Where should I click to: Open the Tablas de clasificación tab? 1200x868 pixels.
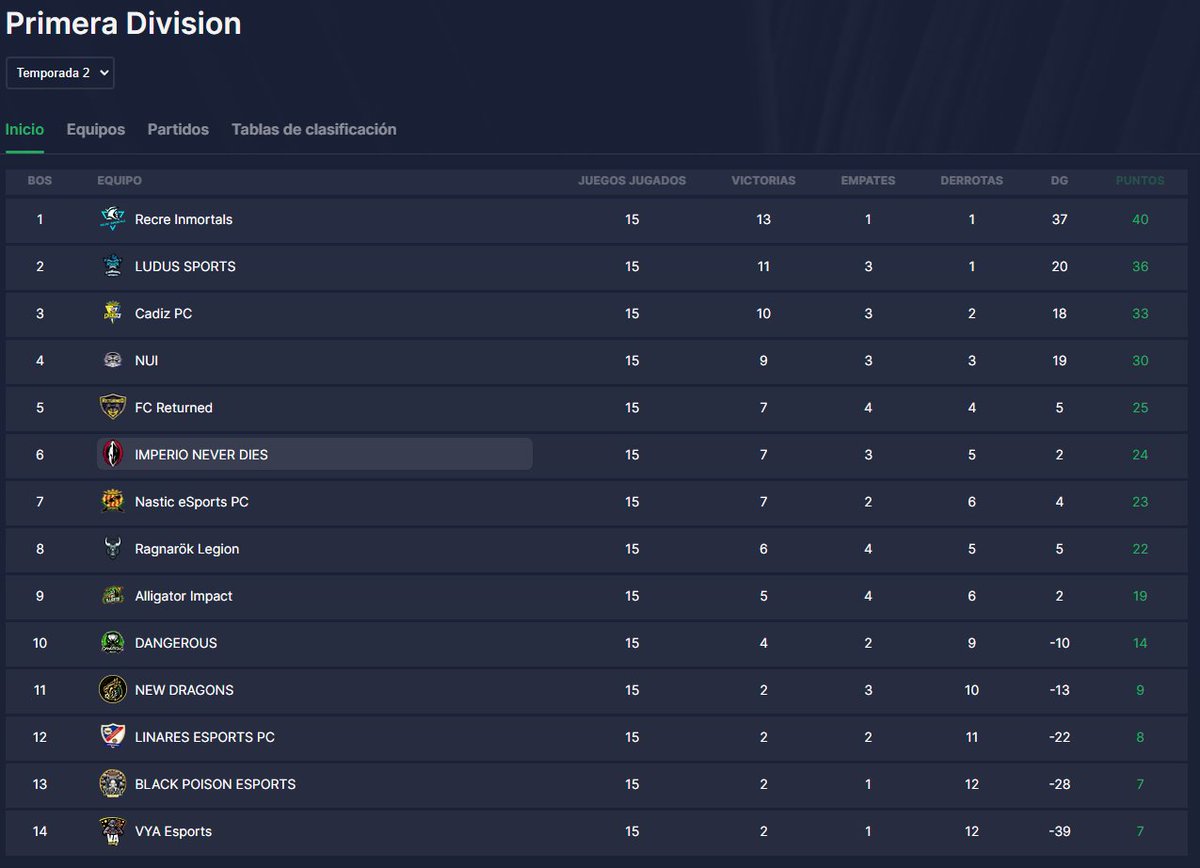tap(314, 129)
